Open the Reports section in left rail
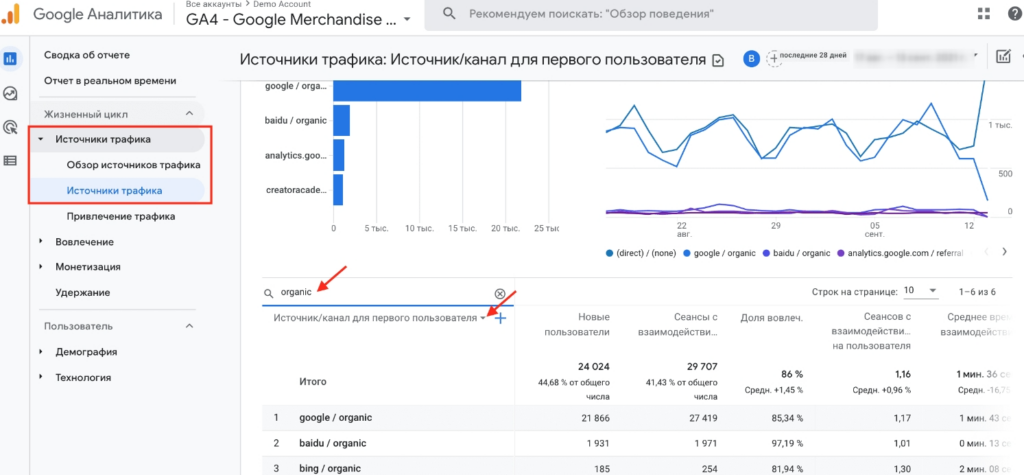1024x475 pixels. [x=10, y=58]
